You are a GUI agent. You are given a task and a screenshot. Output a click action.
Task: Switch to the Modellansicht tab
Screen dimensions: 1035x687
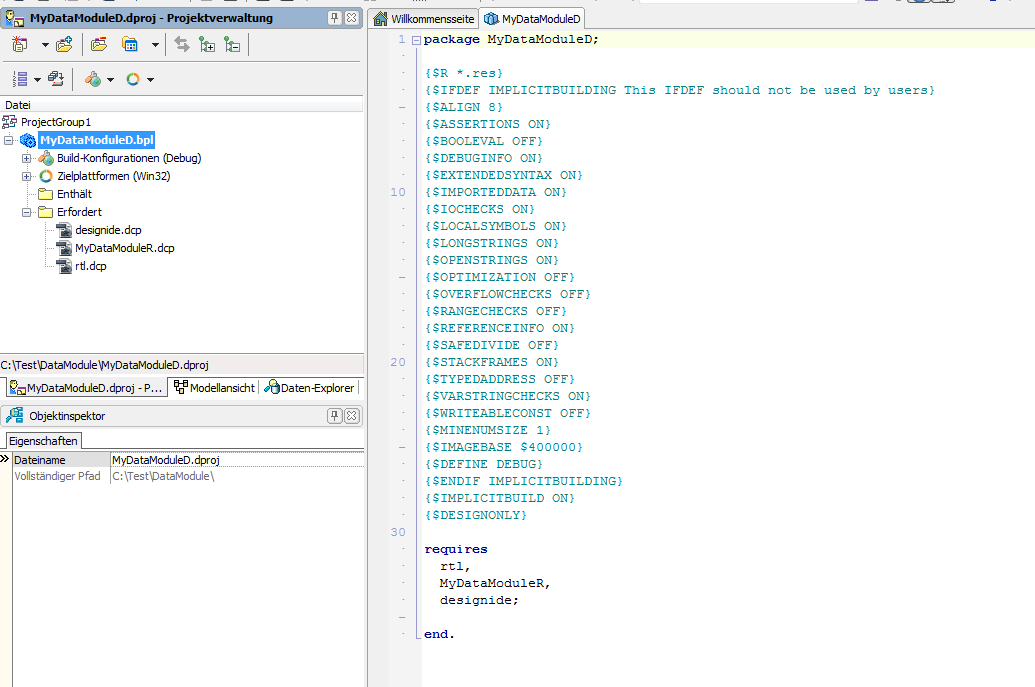215,387
